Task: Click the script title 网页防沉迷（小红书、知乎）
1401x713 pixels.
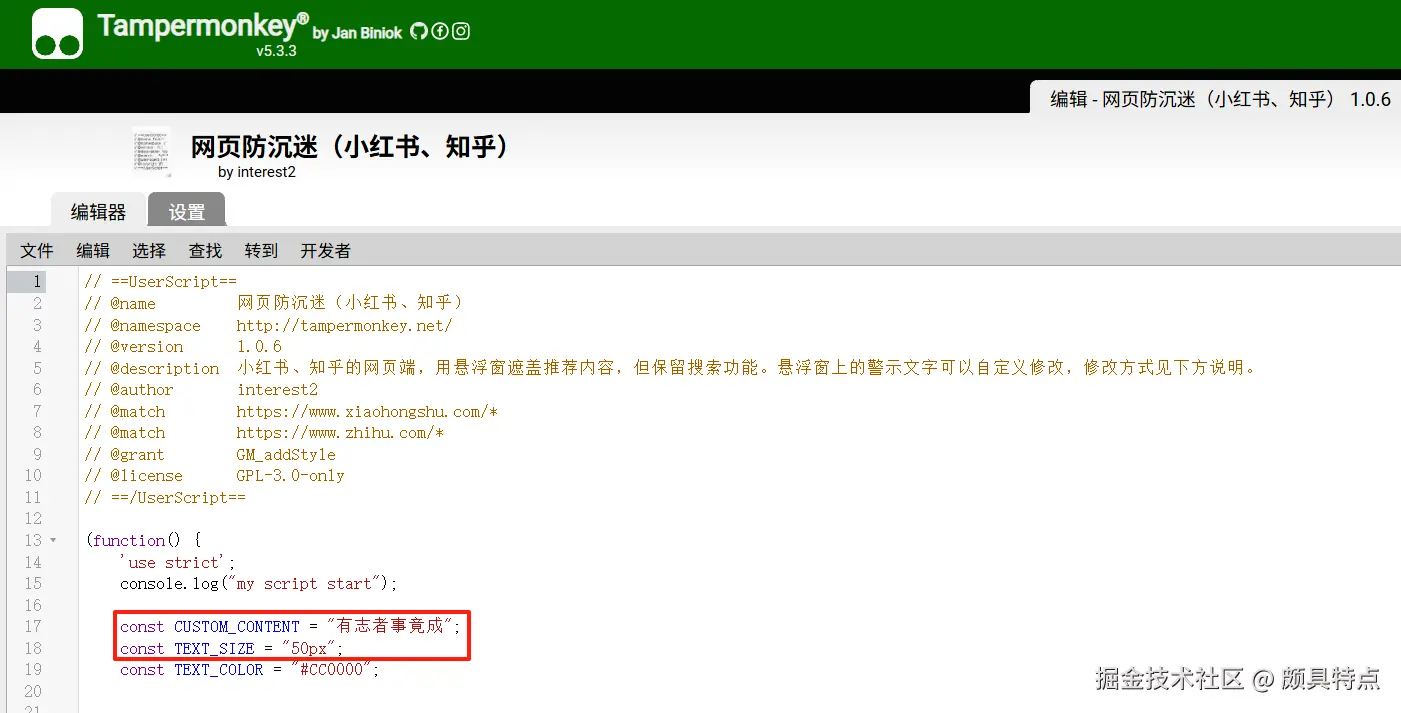Action: [350, 147]
